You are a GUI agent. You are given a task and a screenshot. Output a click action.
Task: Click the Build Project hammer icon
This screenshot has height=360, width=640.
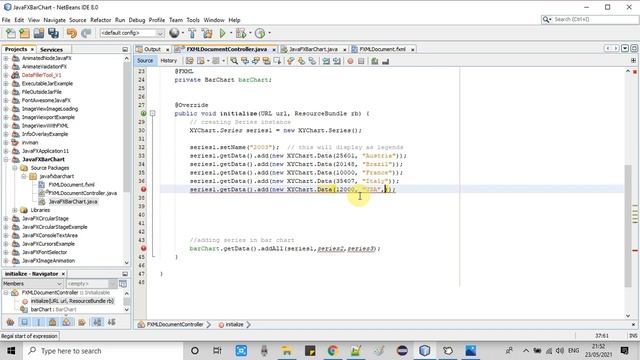pos(192,33)
